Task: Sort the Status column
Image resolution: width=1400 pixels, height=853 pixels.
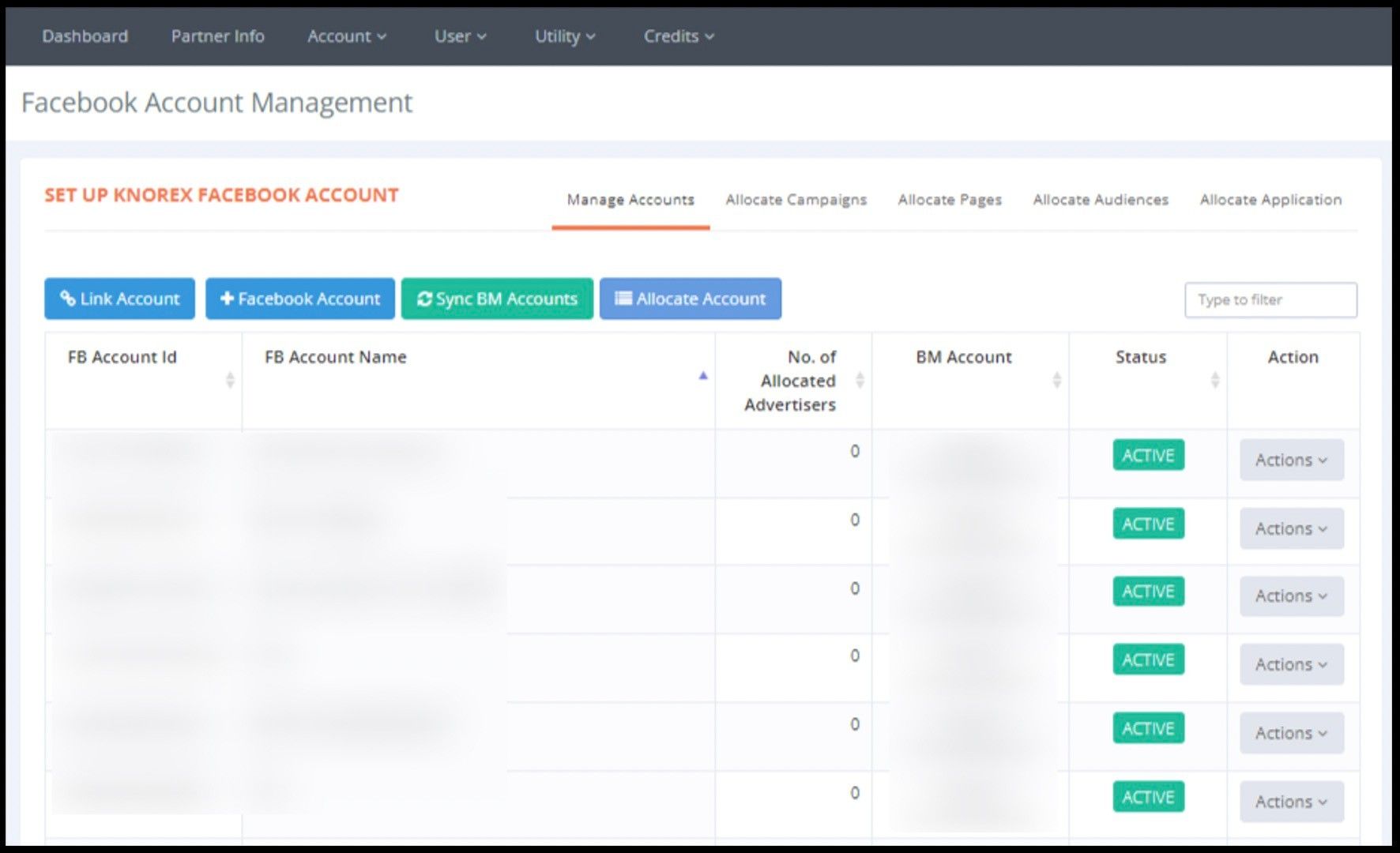Action: [x=1214, y=380]
